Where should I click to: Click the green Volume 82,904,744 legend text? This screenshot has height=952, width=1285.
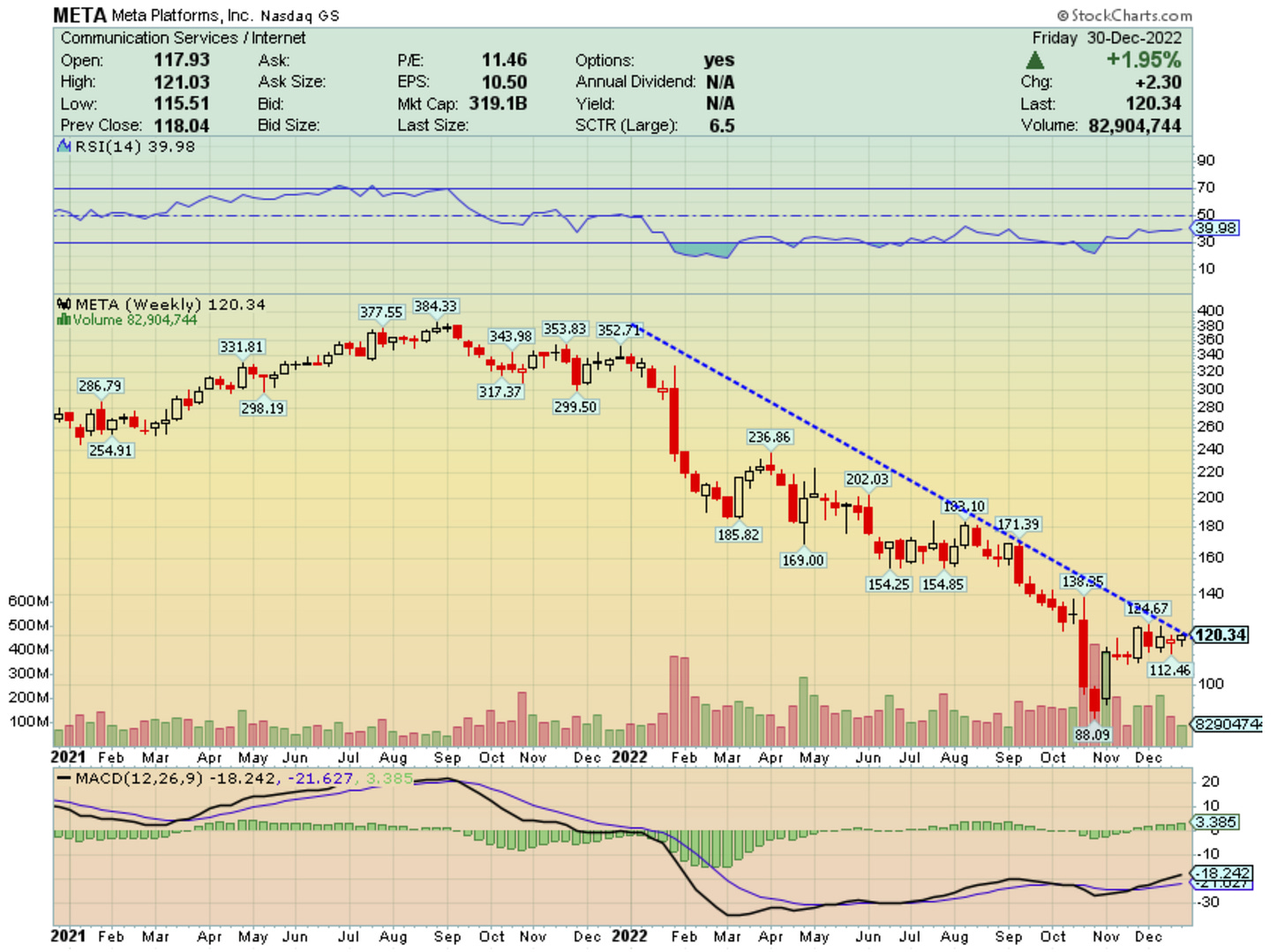135,319
